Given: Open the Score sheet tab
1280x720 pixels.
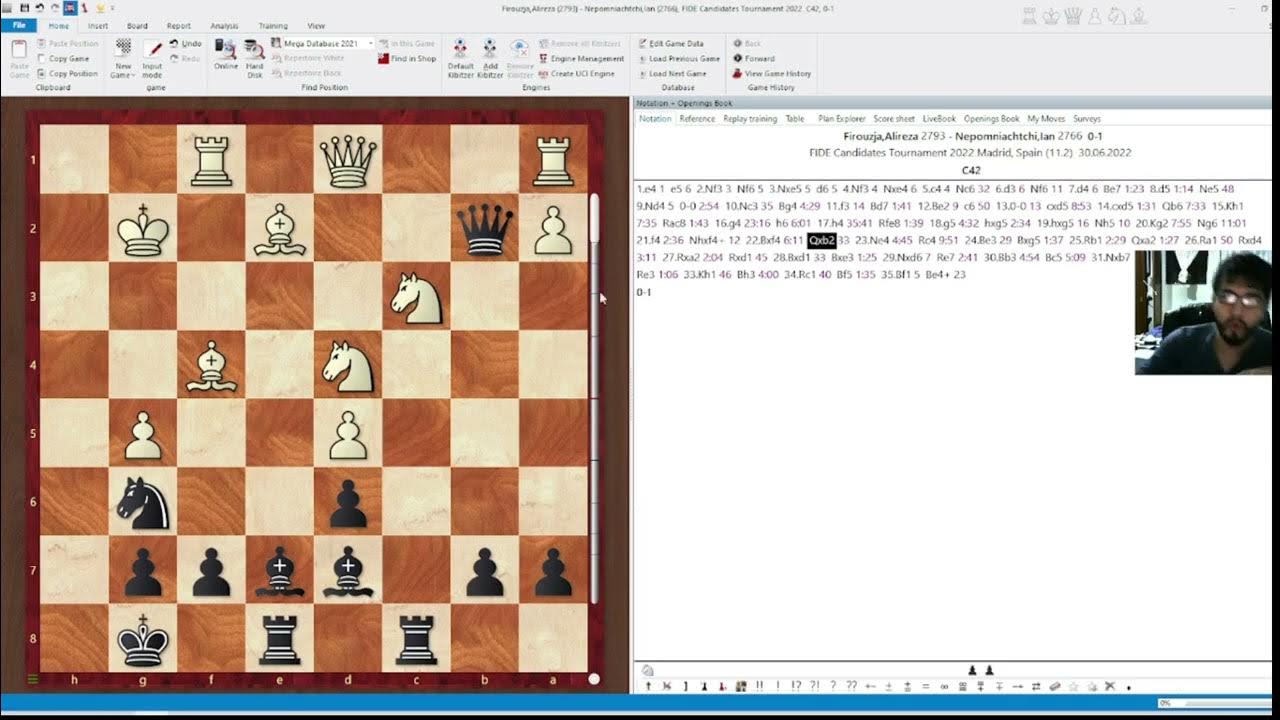Looking at the screenshot, I should (894, 119).
